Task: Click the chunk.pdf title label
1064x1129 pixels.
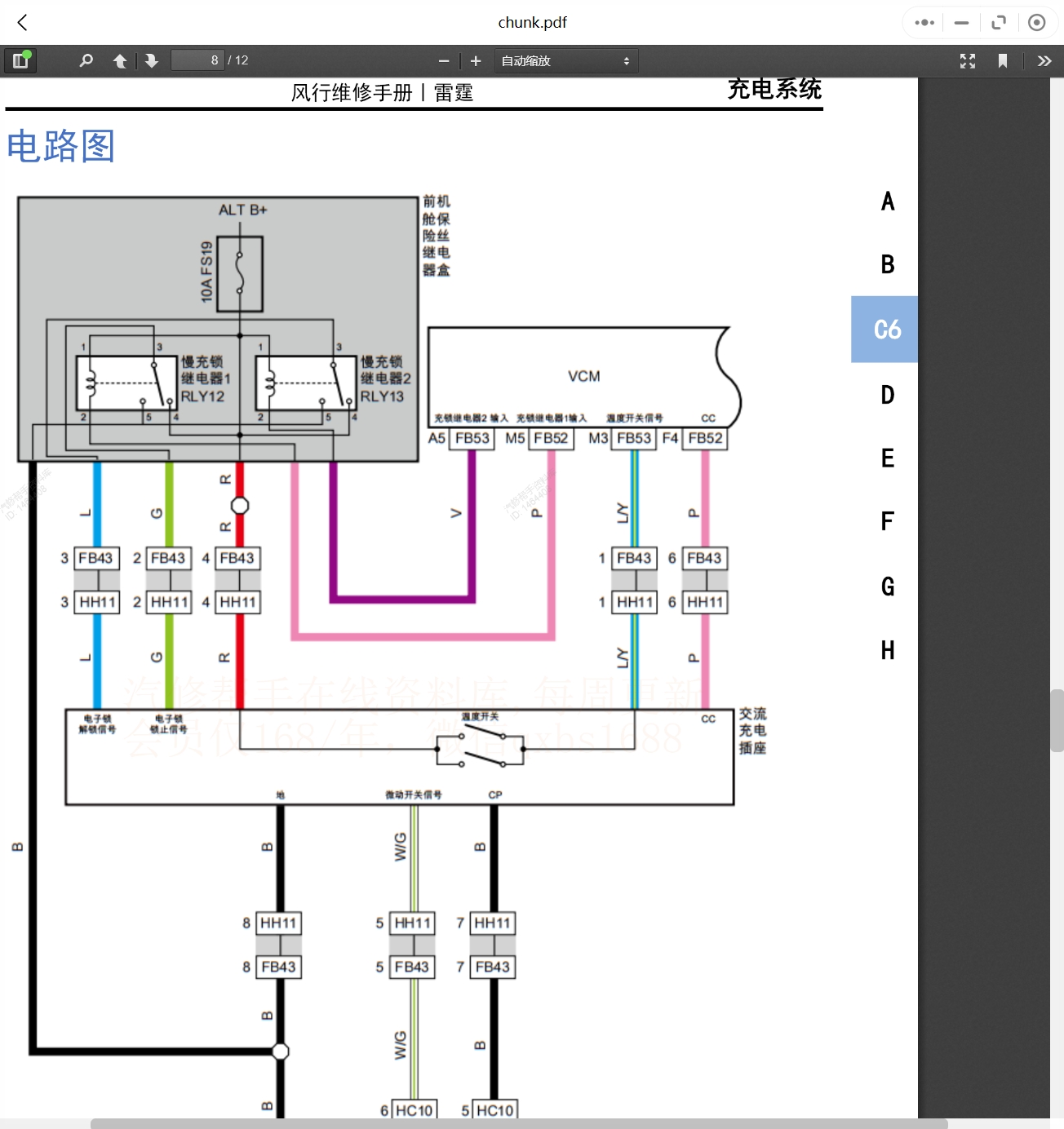Action: 532,22
